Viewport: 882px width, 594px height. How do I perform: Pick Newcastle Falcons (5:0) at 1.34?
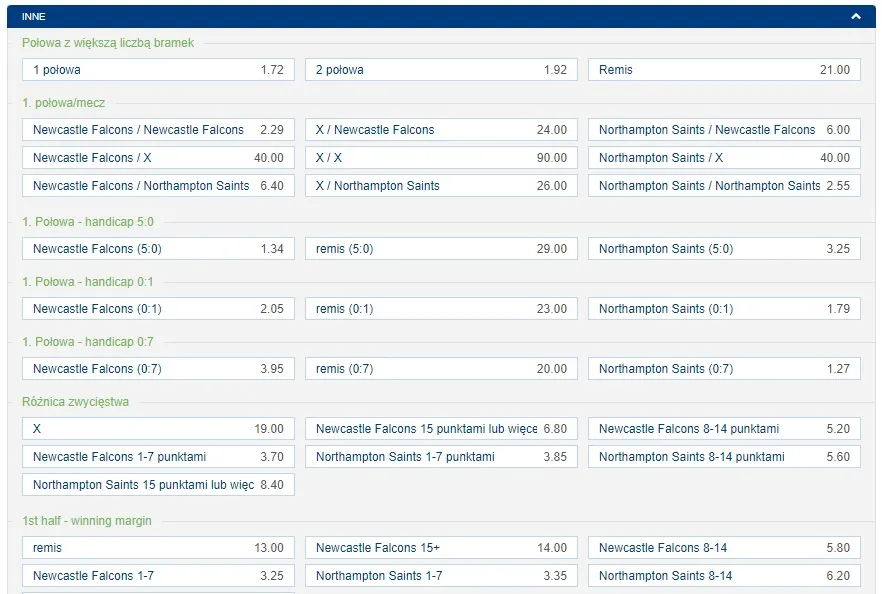coord(158,249)
